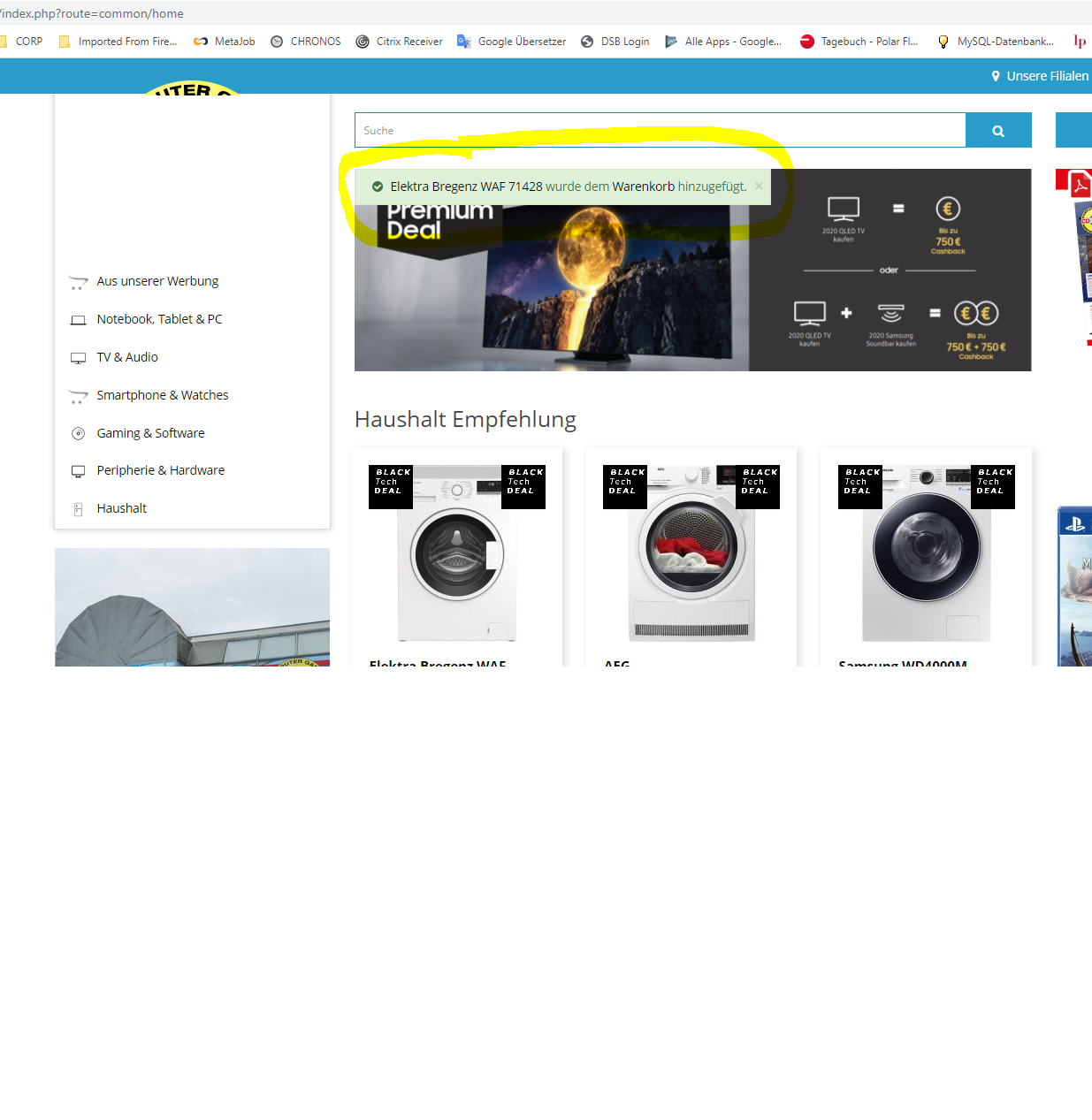Click the green checkmark icon in the alert
The image size is (1092, 1120).
click(378, 187)
